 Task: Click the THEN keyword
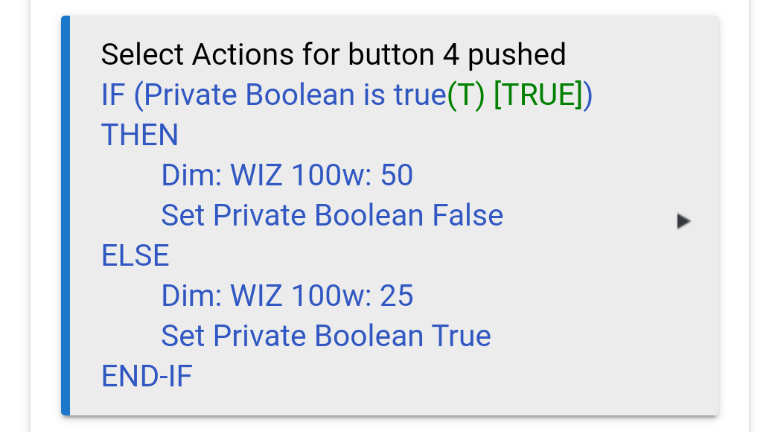pyautogui.click(x=140, y=135)
